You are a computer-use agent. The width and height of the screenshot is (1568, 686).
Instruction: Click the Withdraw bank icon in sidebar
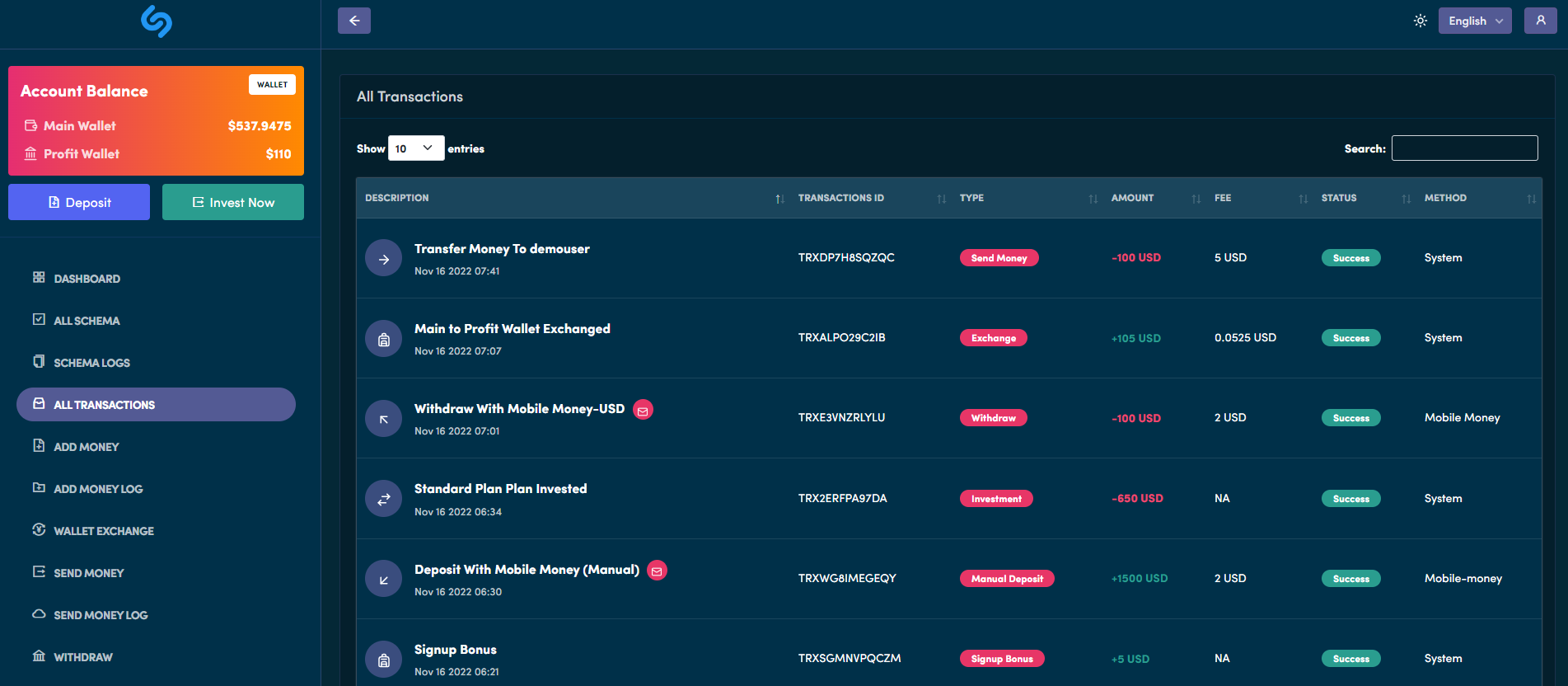pyautogui.click(x=39, y=656)
